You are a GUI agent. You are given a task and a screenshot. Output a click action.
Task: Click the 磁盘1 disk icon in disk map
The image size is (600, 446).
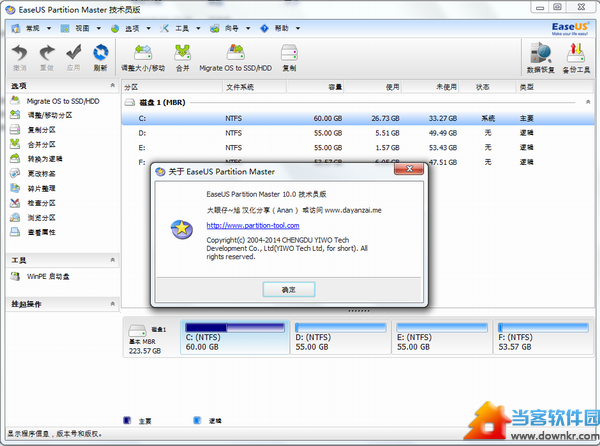pyautogui.click(x=137, y=330)
